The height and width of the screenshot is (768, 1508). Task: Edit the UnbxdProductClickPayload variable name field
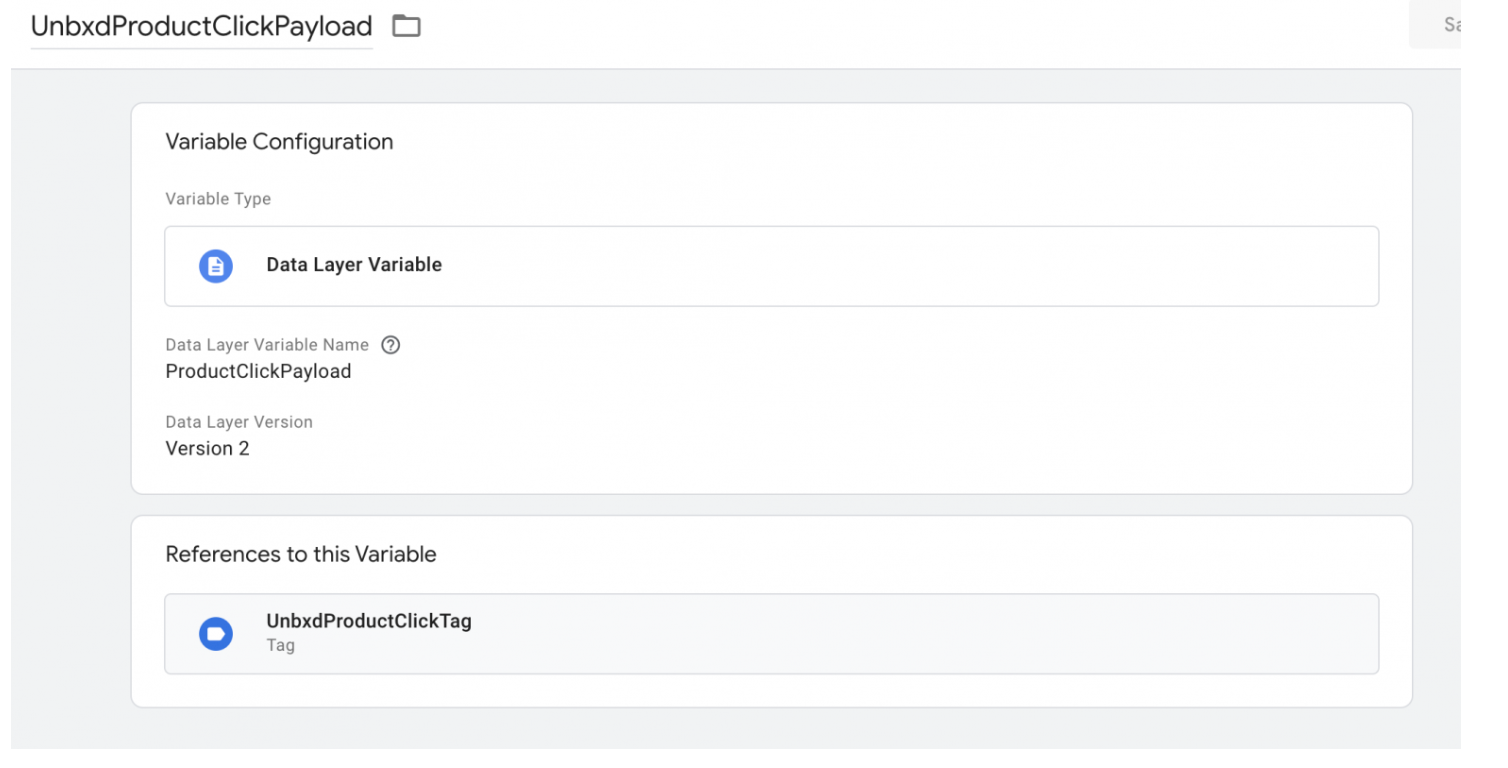[201, 27]
